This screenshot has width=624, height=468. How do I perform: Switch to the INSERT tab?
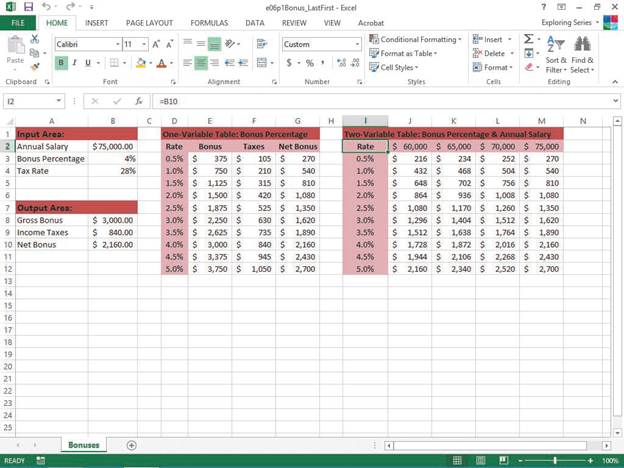pos(96,23)
